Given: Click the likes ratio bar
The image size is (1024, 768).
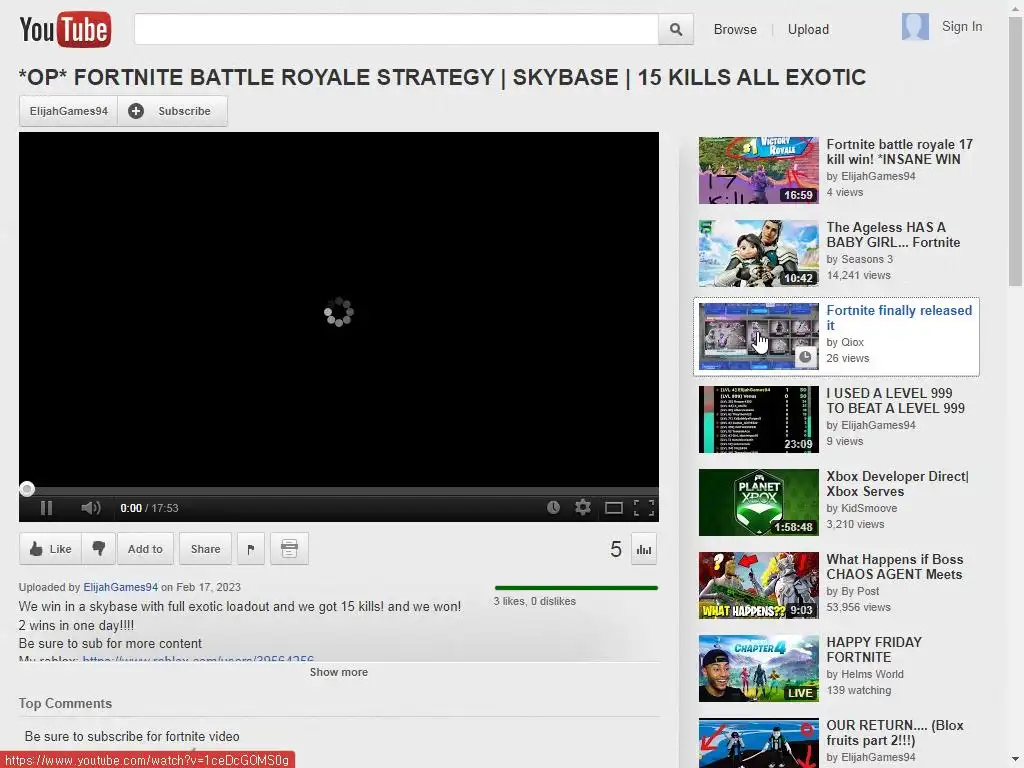Looking at the screenshot, I should [x=576, y=588].
